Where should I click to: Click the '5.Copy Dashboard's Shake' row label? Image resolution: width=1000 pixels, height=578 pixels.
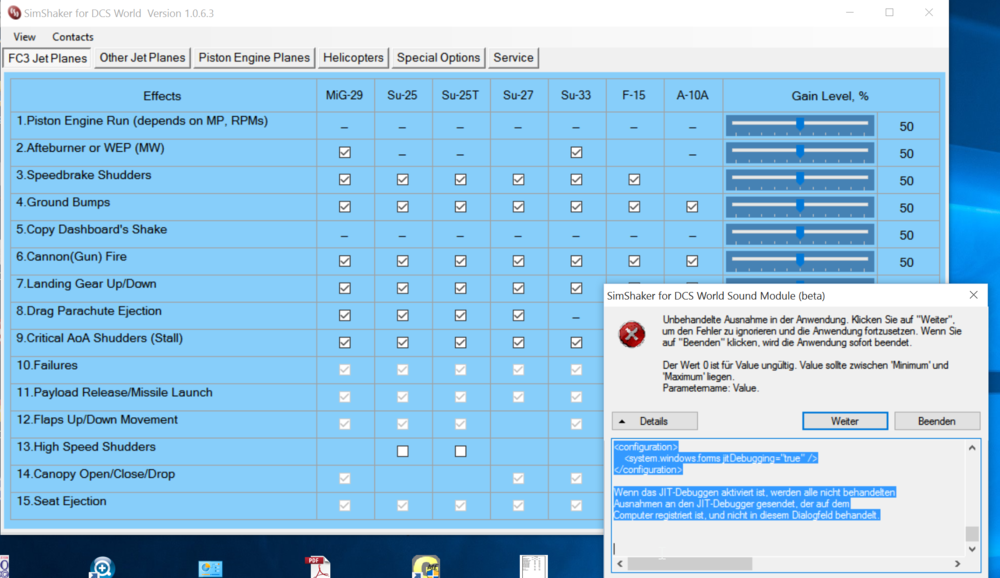[92, 230]
